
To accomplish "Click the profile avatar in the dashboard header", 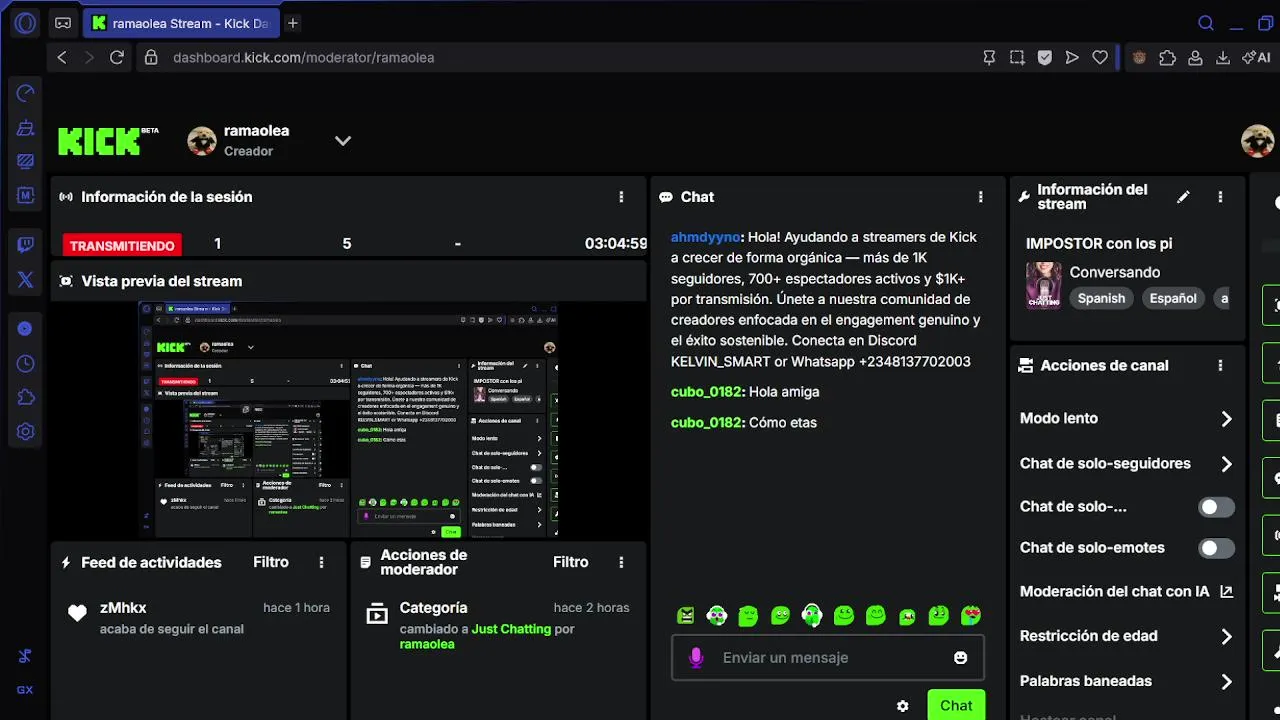I will (x=1257, y=141).
